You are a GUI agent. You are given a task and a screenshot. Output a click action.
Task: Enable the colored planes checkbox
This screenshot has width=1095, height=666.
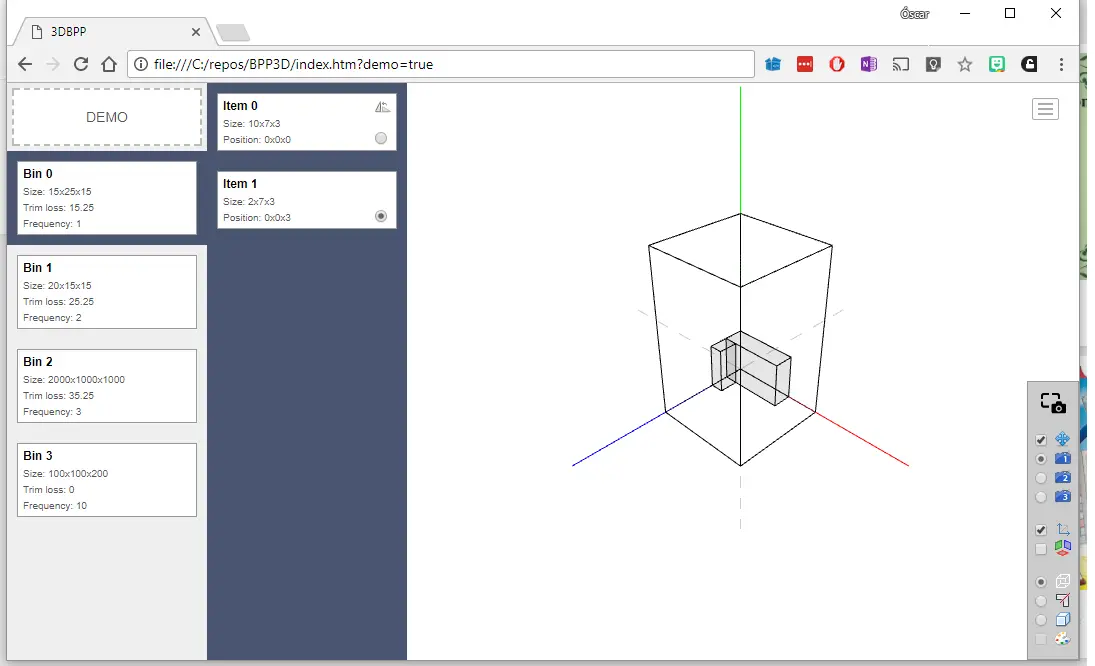pos(1041,549)
